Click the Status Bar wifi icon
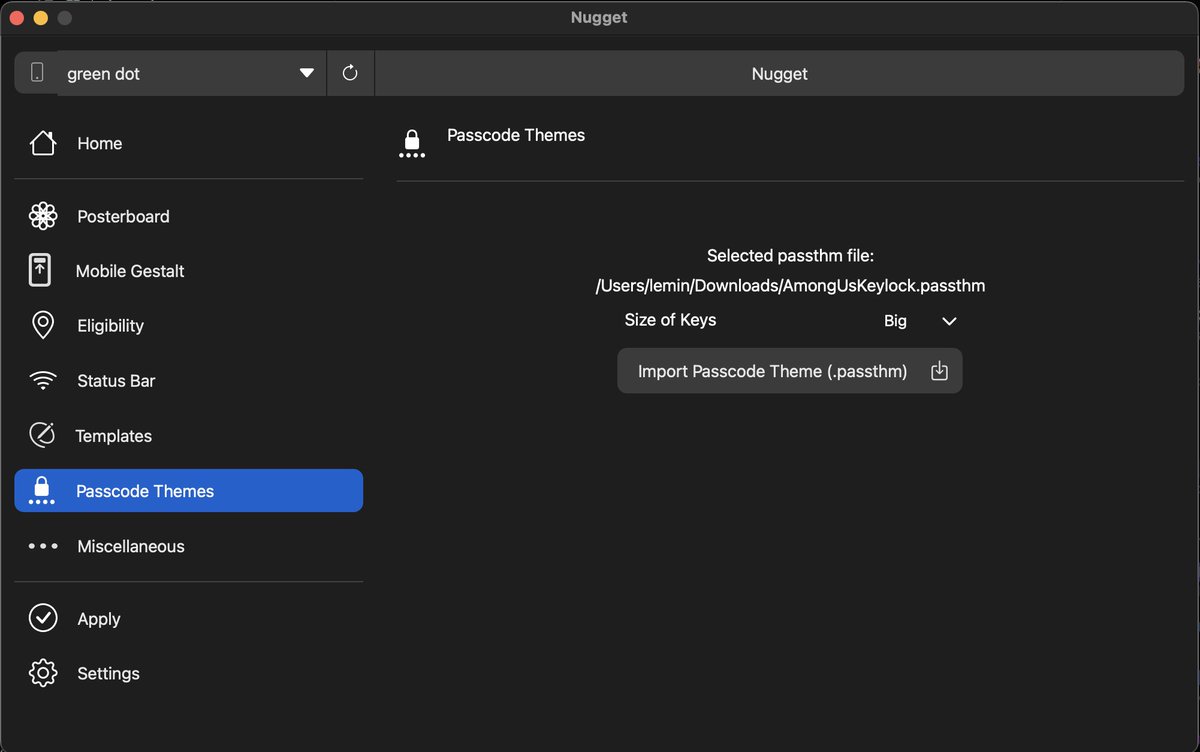This screenshot has height=752, width=1200. point(43,381)
